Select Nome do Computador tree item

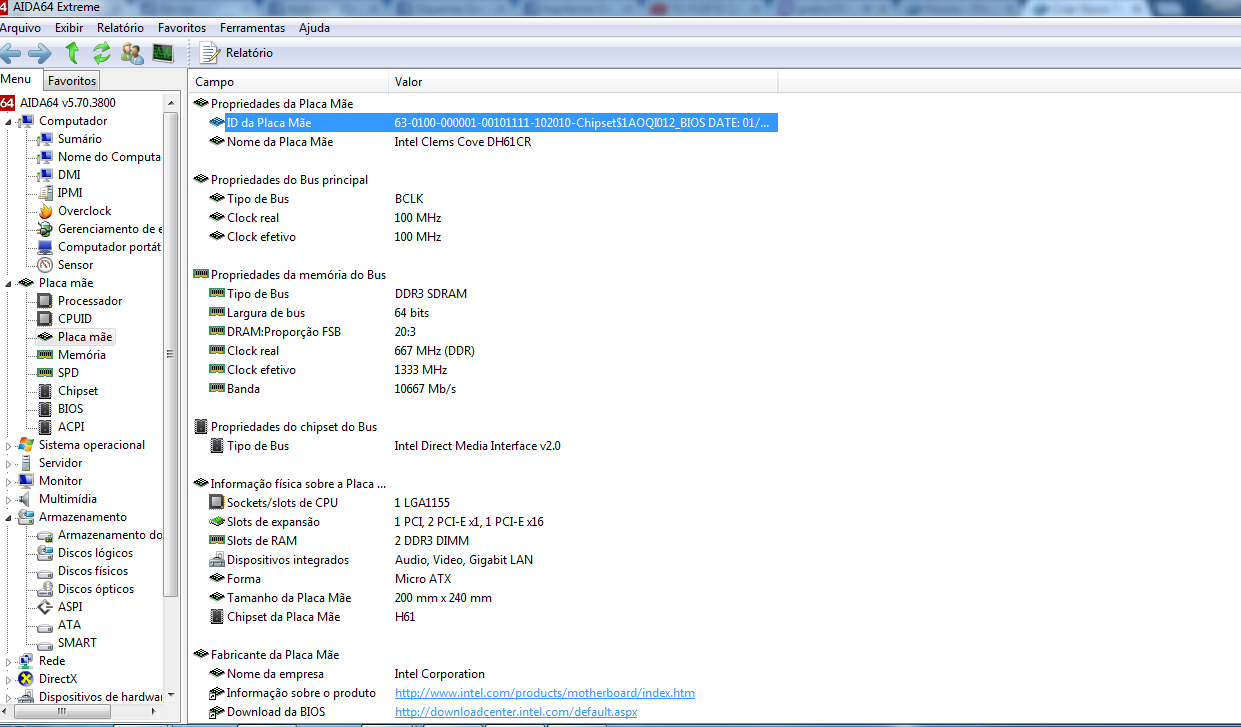pyautogui.click(x=109, y=157)
